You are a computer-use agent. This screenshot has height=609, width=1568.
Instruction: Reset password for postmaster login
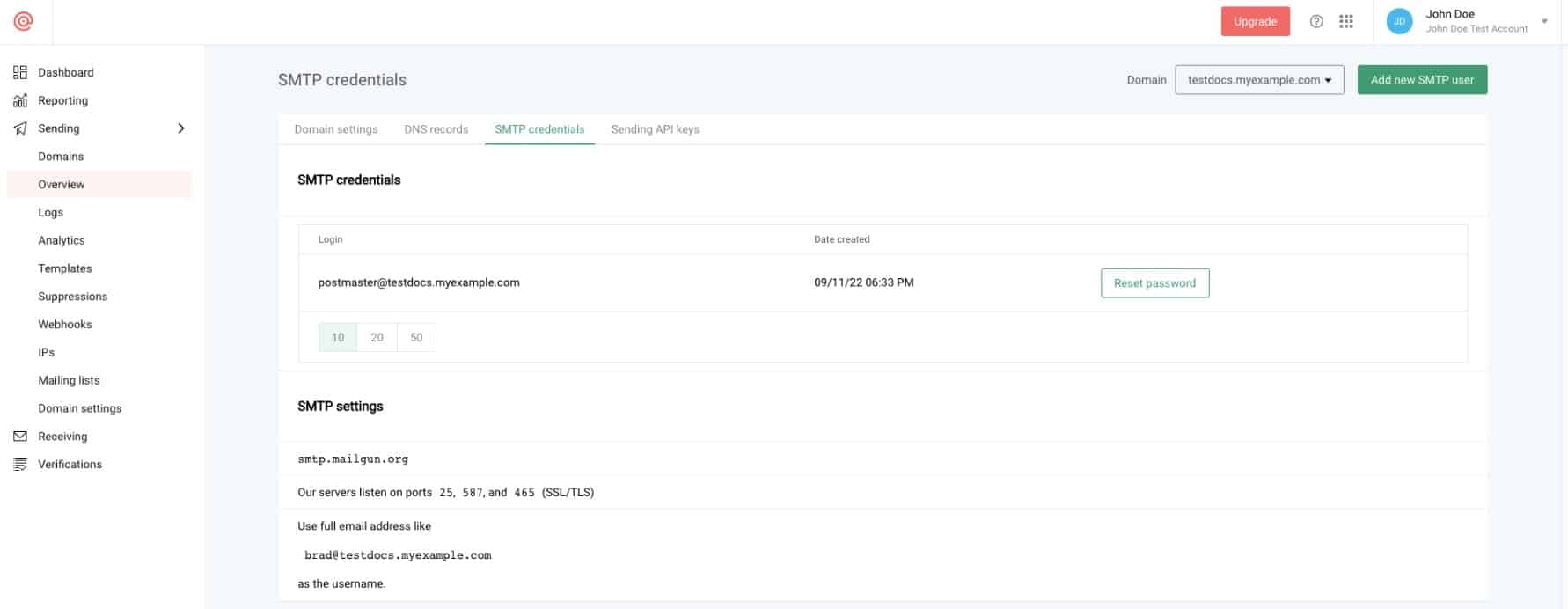pyautogui.click(x=1154, y=283)
